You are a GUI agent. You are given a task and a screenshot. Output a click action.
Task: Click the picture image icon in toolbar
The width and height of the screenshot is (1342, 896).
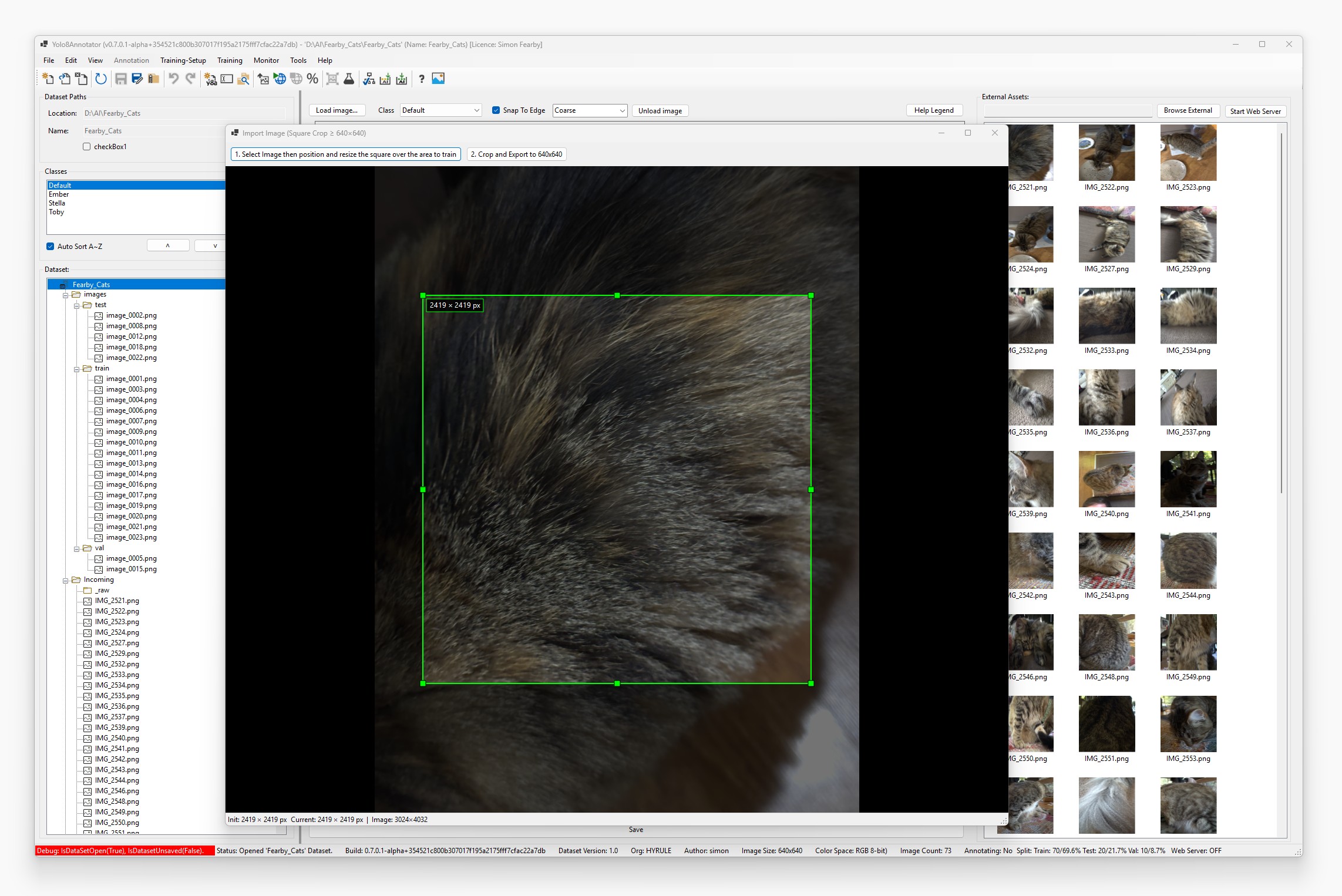pos(438,79)
